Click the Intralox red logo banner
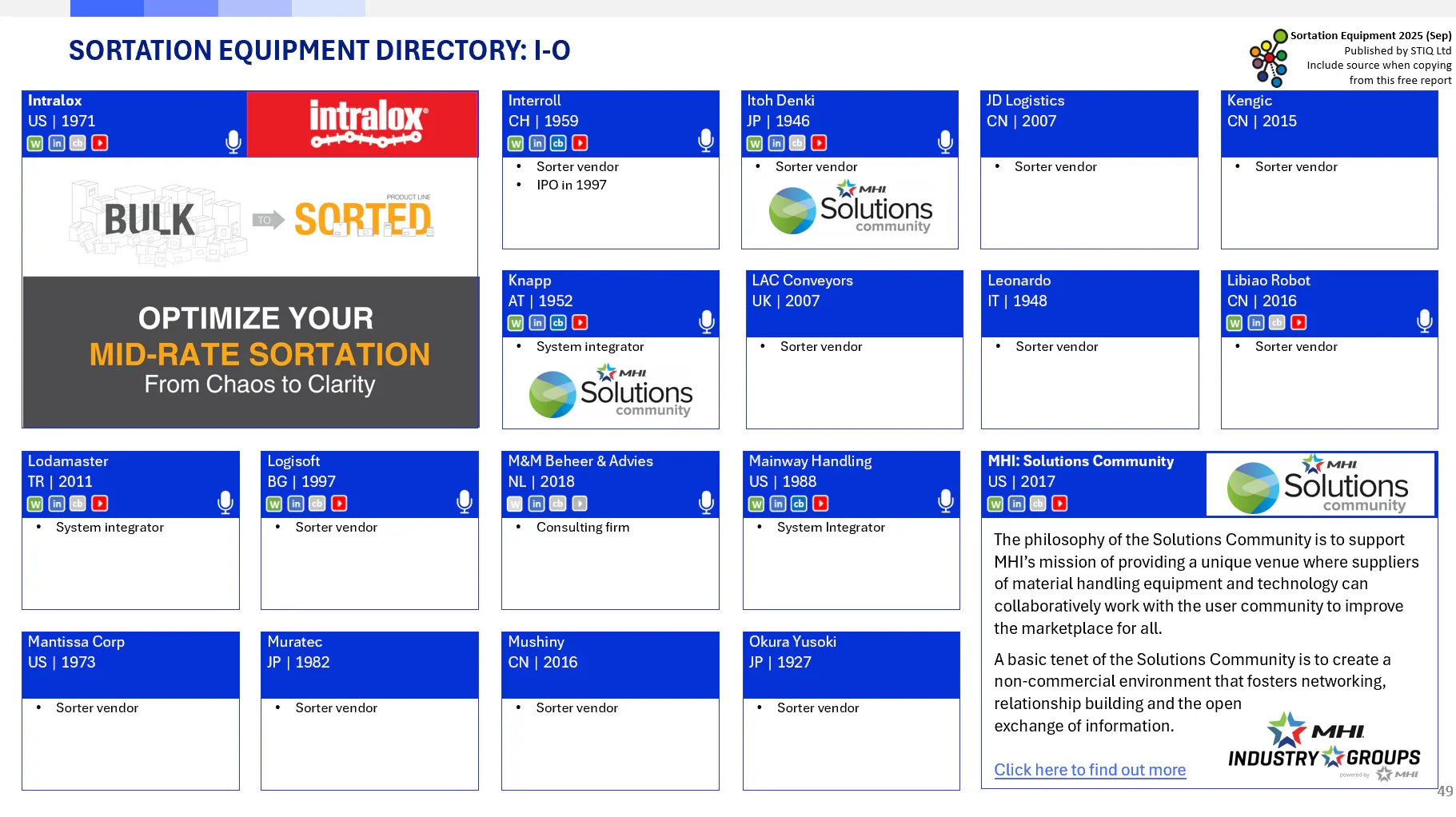 click(x=362, y=124)
